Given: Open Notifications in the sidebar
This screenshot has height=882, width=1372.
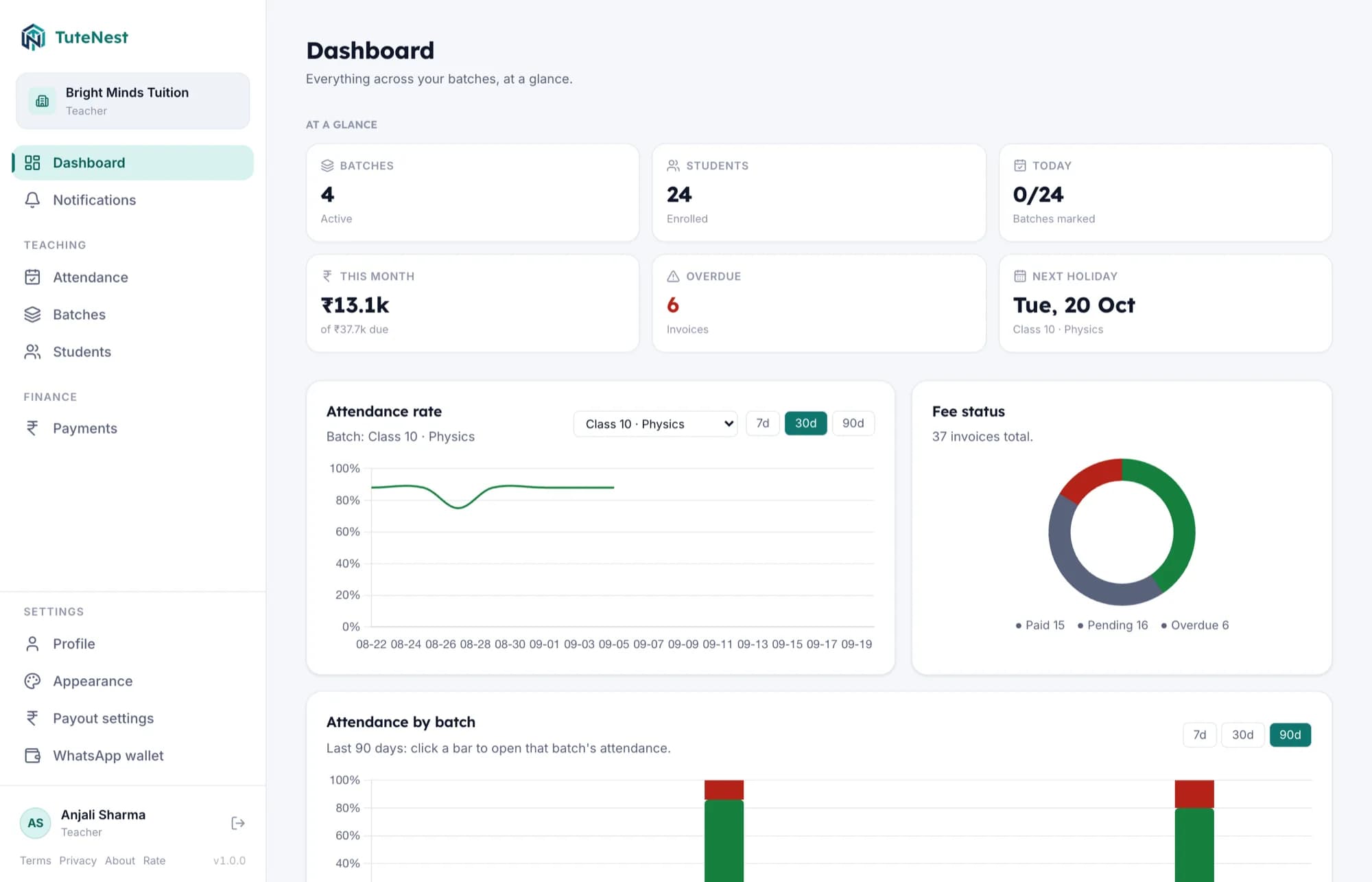Looking at the screenshot, I should pos(132,200).
